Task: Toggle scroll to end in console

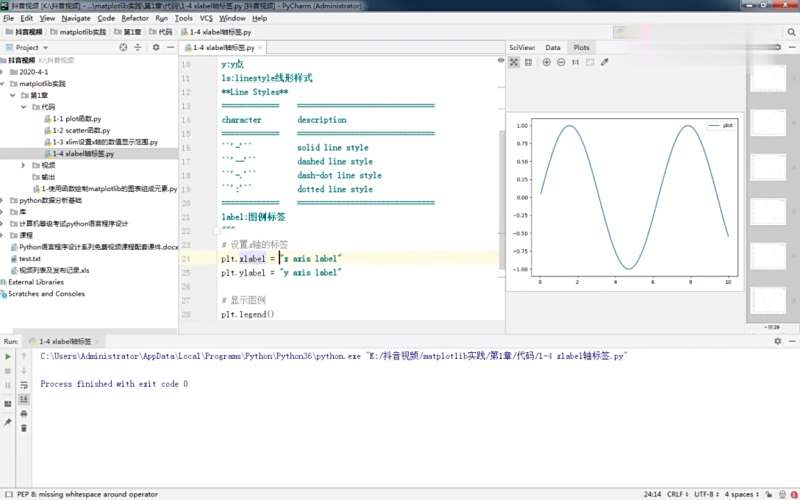Action: click(23, 399)
